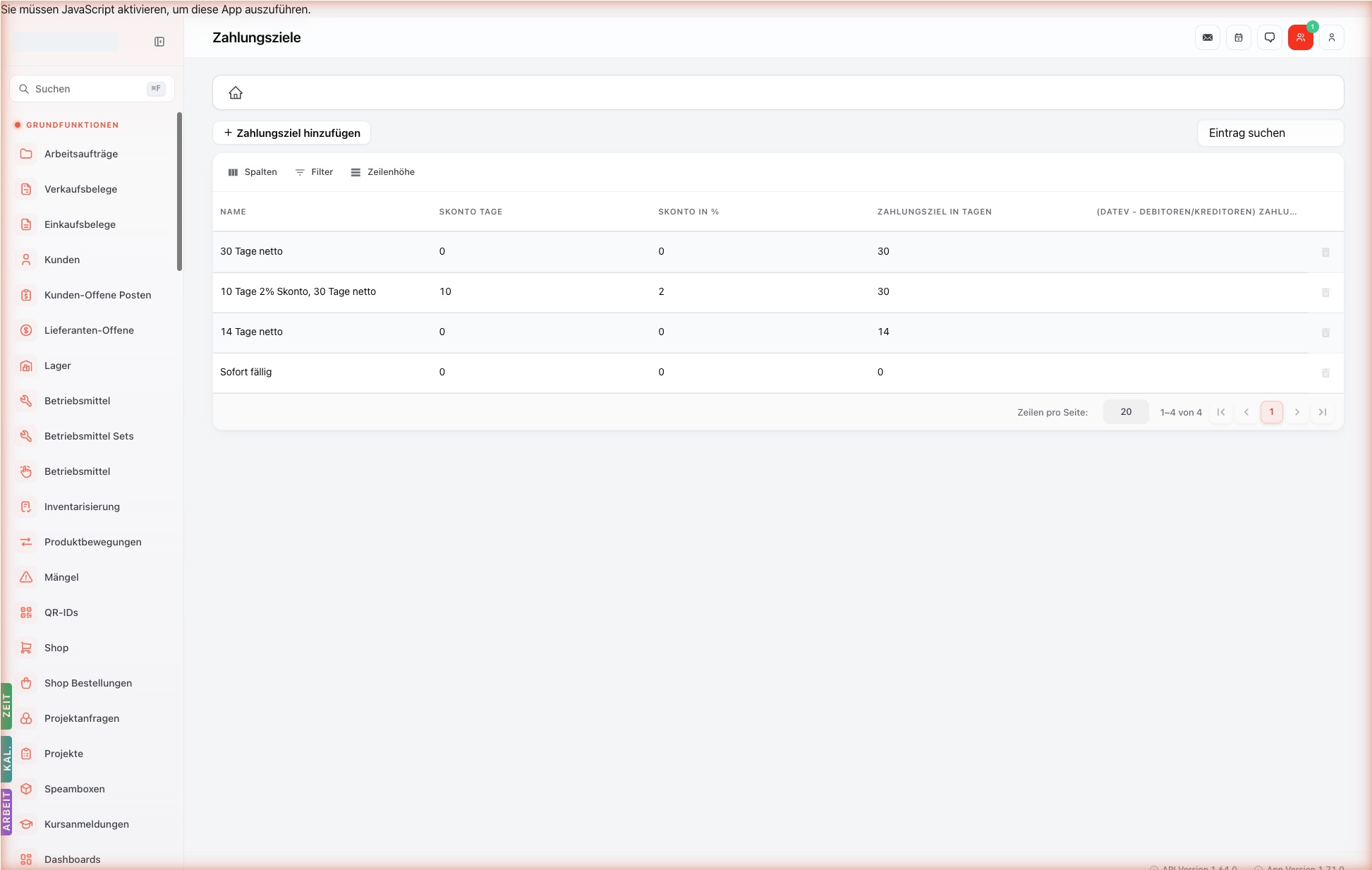Click the Eintrag suchen search field

[x=1270, y=133]
